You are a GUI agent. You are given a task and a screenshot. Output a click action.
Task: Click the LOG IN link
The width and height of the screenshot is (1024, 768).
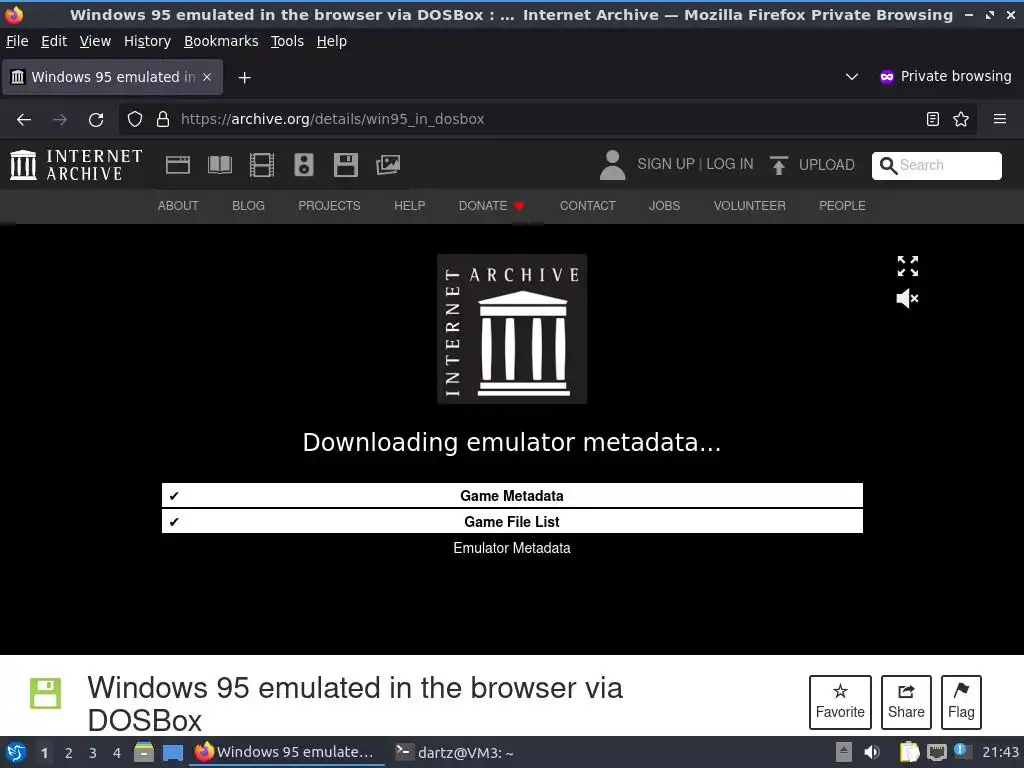click(x=729, y=164)
